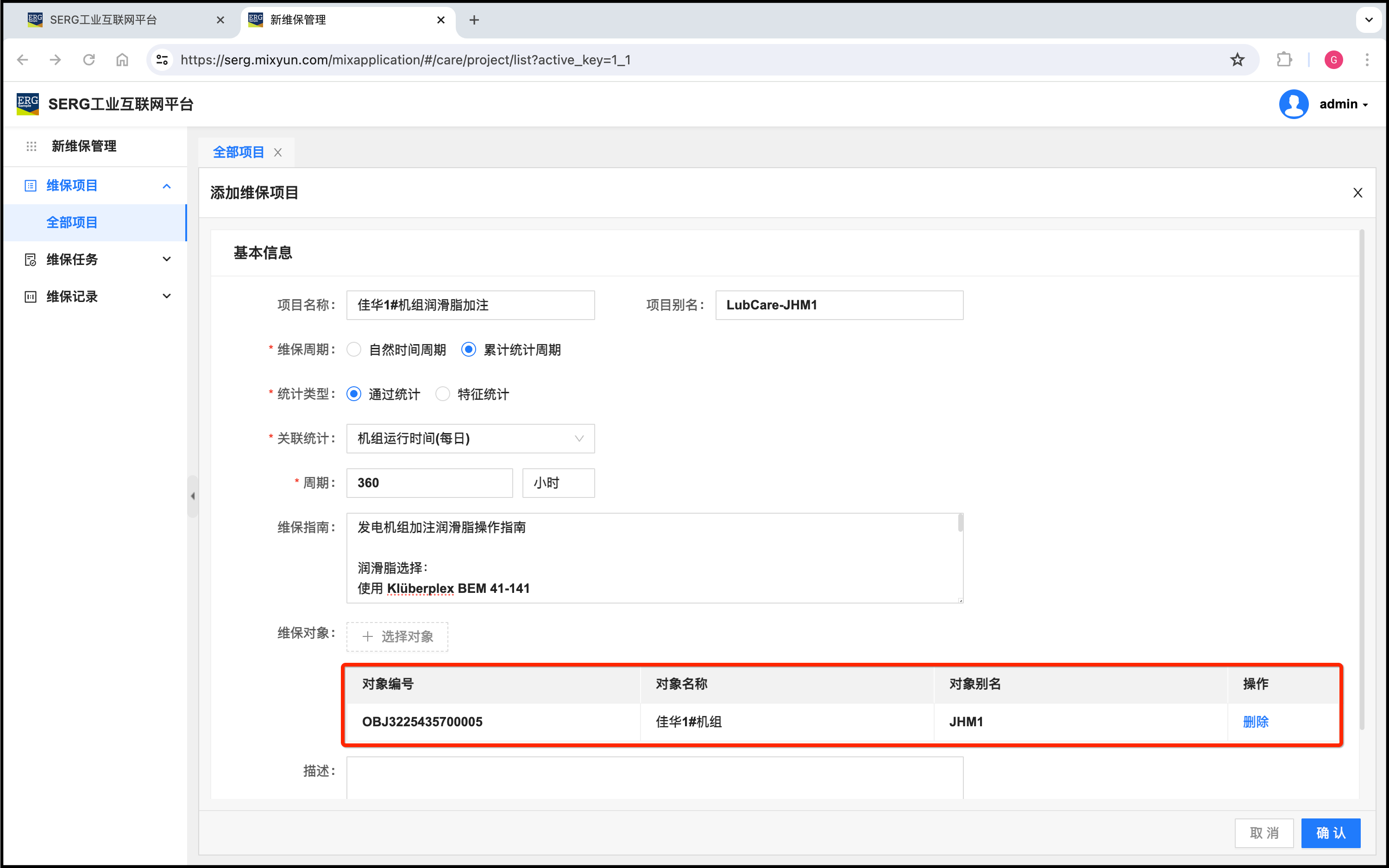This screenshot has height=868, width=1389.
Task: Click the browser reload icon
Action: pyautogui.click(x=89, y=60)
